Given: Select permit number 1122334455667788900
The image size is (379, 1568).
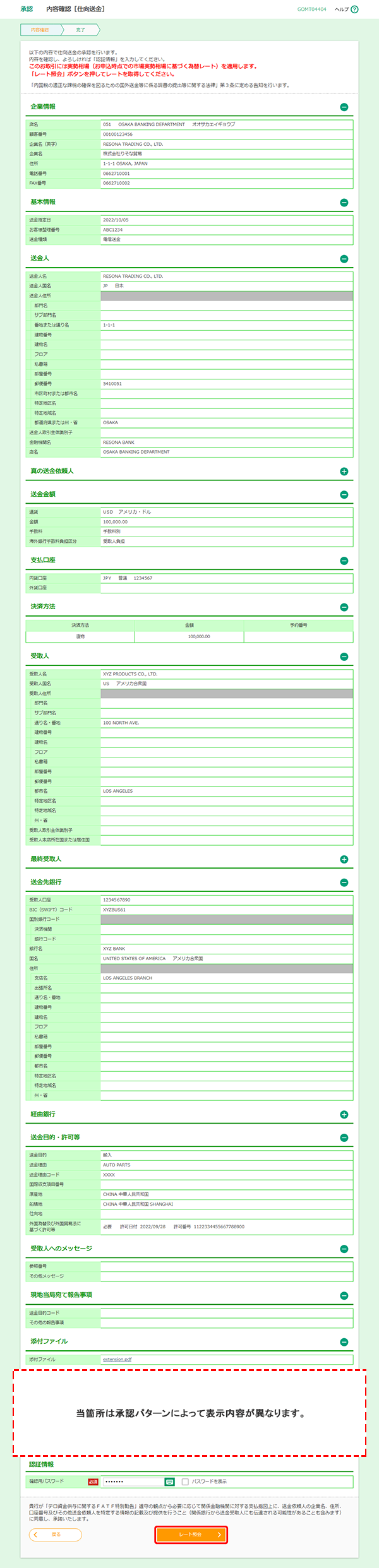Looking at the screenshot, I should (x=219, y=1226).
